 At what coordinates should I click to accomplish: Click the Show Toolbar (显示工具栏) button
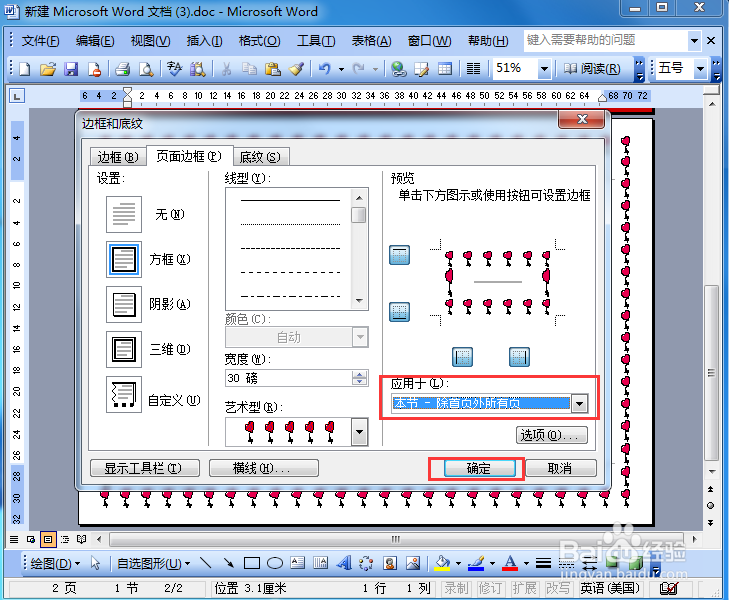pyautogui.click(x=145, y=468)
